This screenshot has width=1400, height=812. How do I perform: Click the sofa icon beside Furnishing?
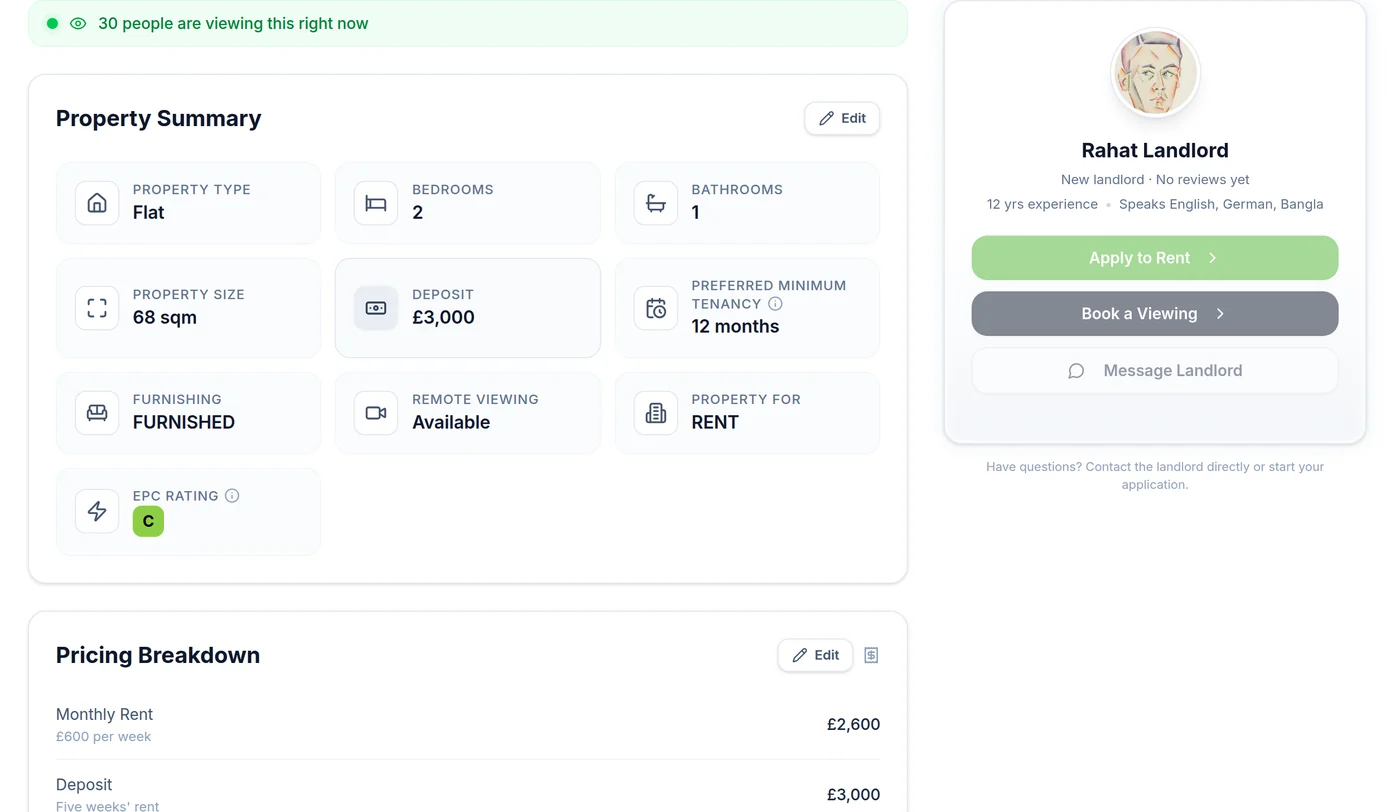point(97,413)
